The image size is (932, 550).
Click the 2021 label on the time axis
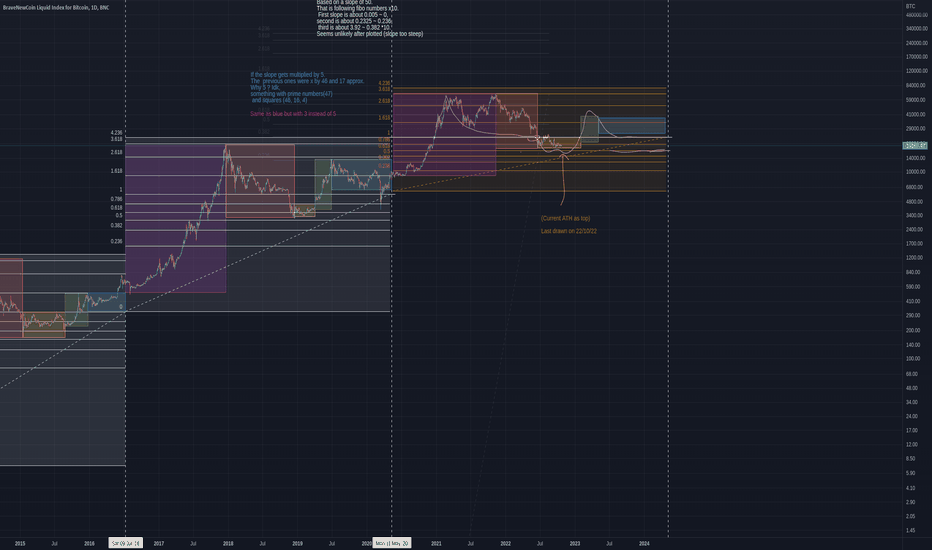click(x=436, y=543)
